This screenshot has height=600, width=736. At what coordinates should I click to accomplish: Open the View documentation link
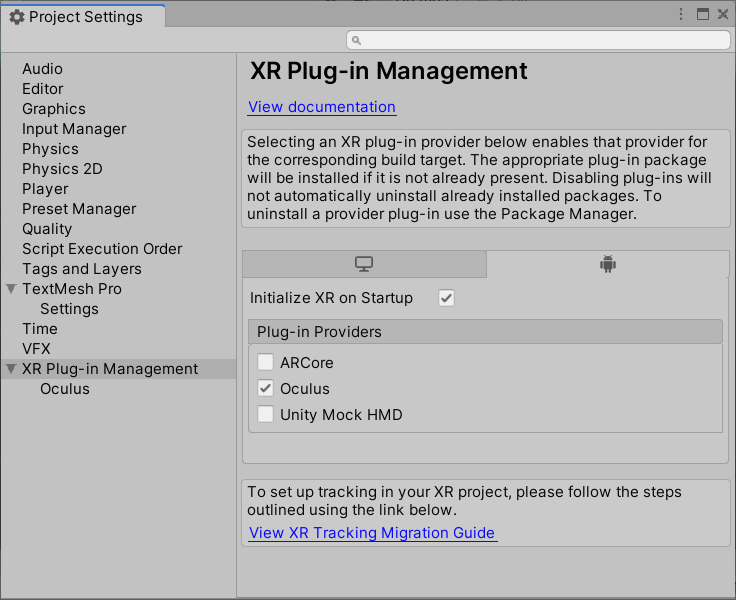click(322, 107)
